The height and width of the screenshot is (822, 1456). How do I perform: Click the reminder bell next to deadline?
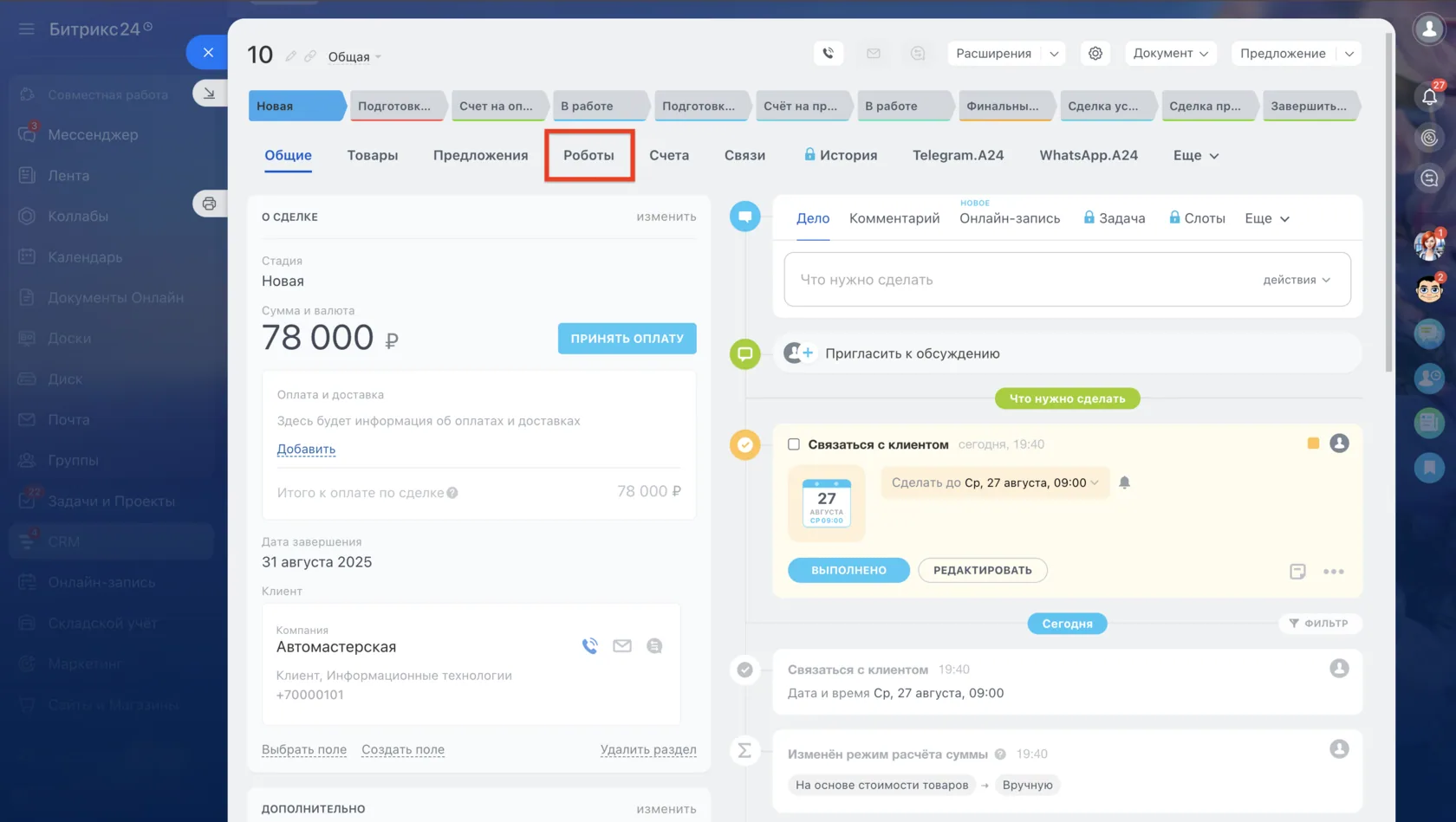[x=1125, y=482]
